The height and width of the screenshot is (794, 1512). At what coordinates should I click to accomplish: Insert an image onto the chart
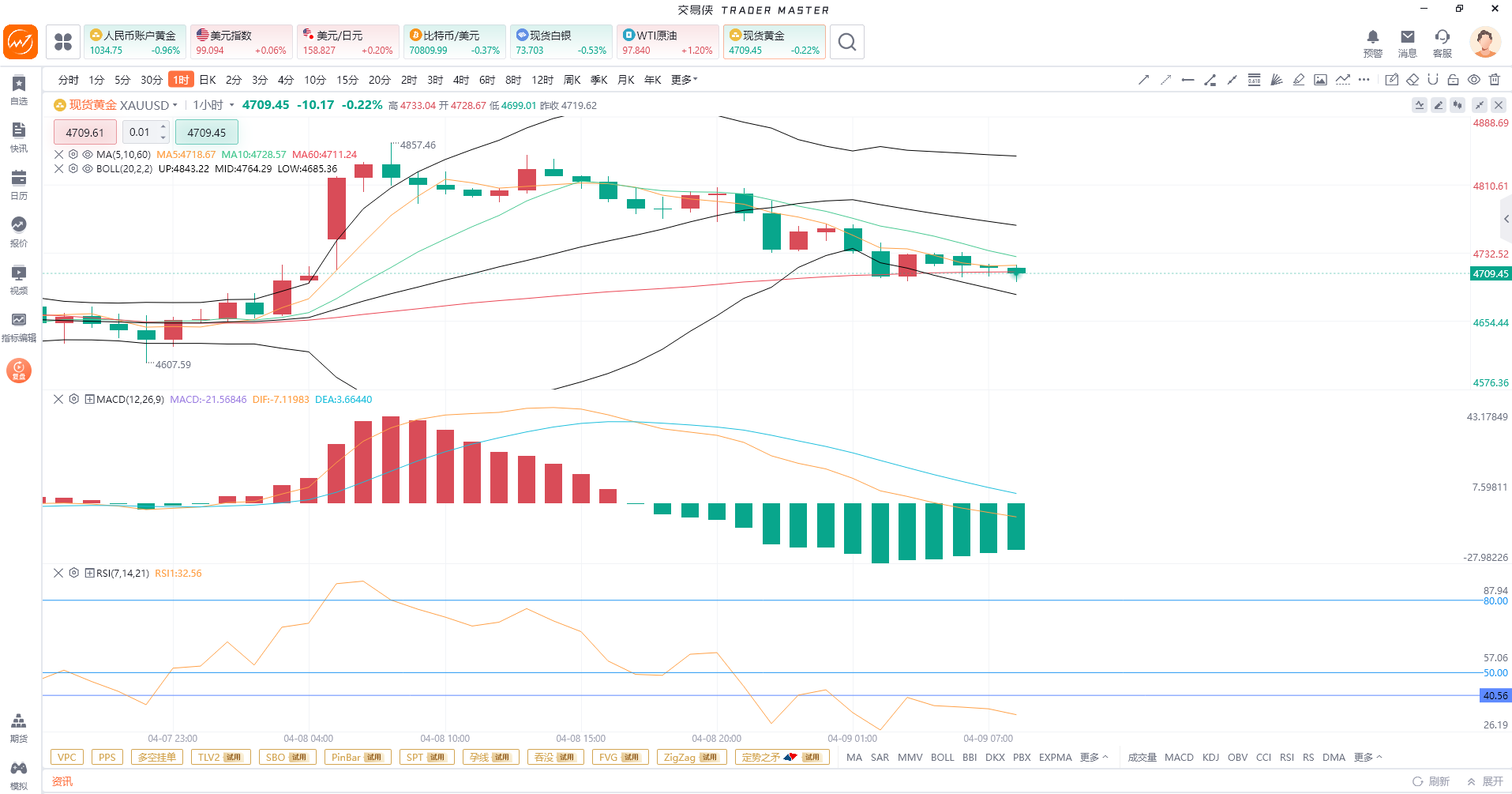pyautogui.click(x=1320, y=80)
